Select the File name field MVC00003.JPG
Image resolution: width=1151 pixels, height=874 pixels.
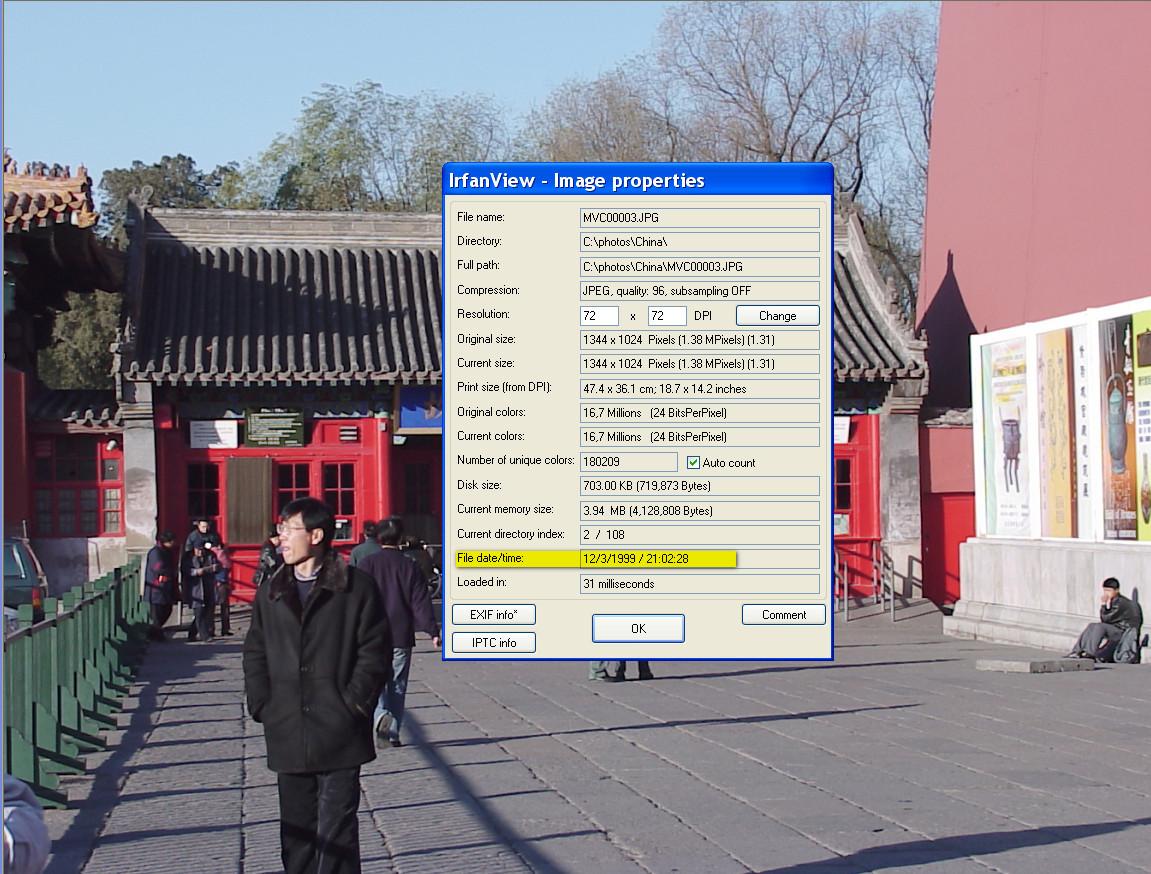699,217
